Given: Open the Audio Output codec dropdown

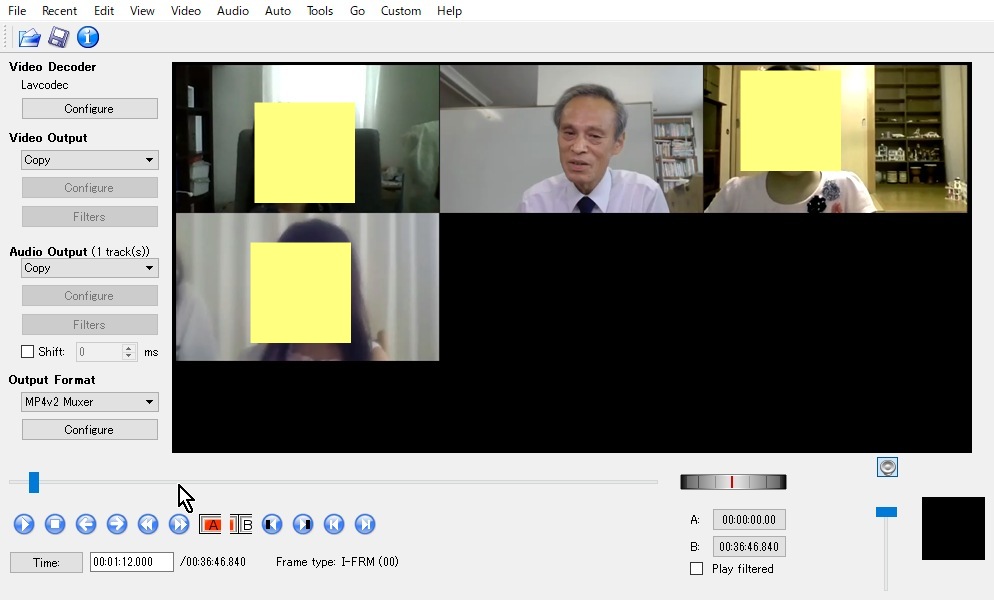Looking at the screenshot, I should coord(89,268).
